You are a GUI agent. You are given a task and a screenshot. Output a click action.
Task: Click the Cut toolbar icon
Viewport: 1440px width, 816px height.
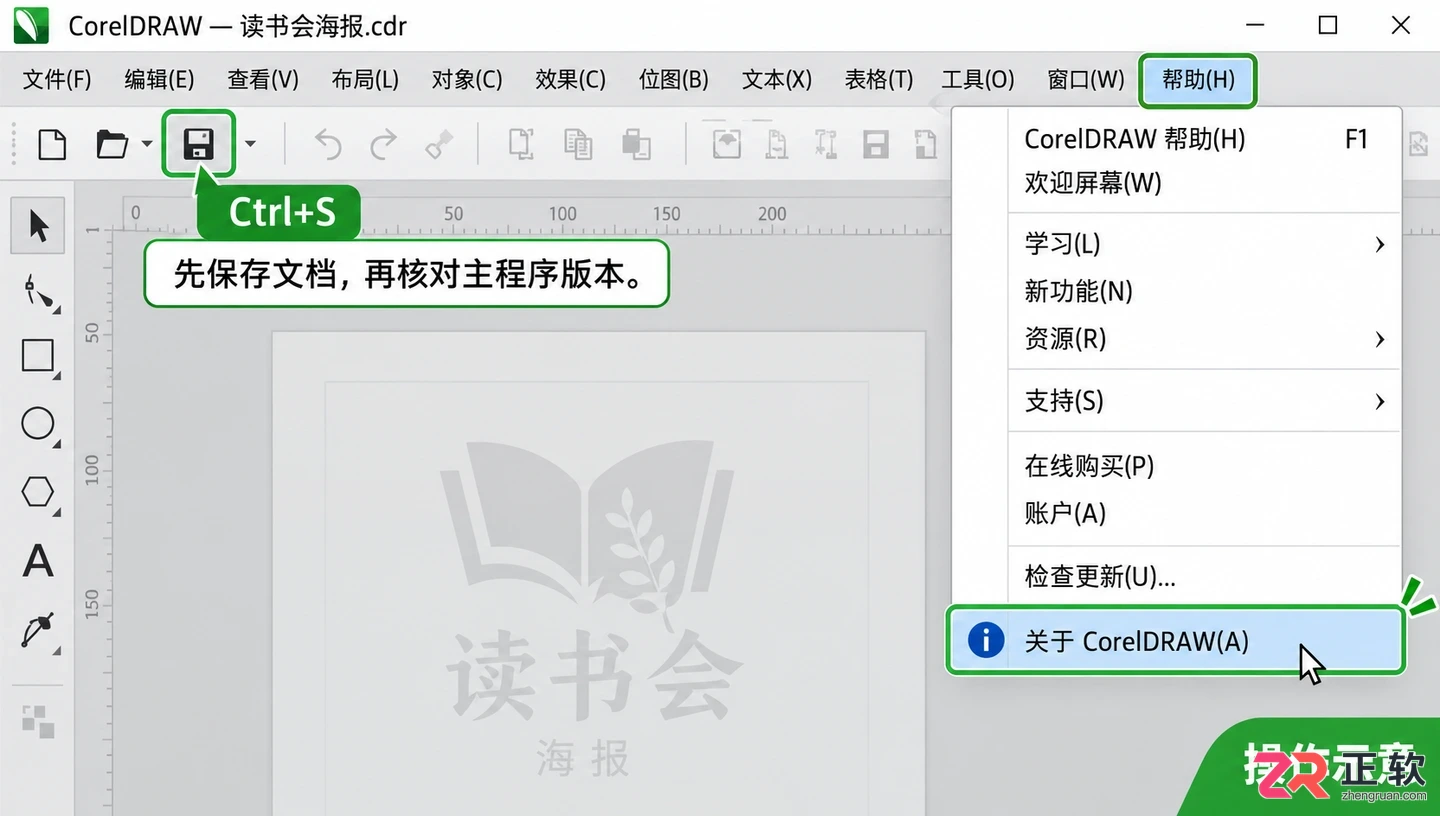tap(521, 145)
